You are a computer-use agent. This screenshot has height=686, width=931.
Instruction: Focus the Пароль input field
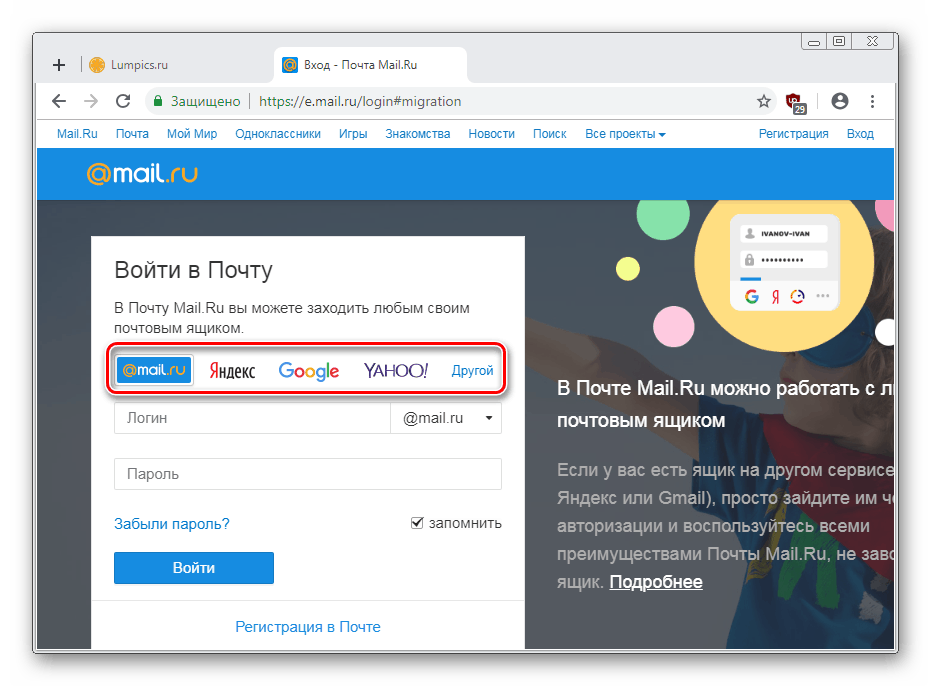(308, 474)
